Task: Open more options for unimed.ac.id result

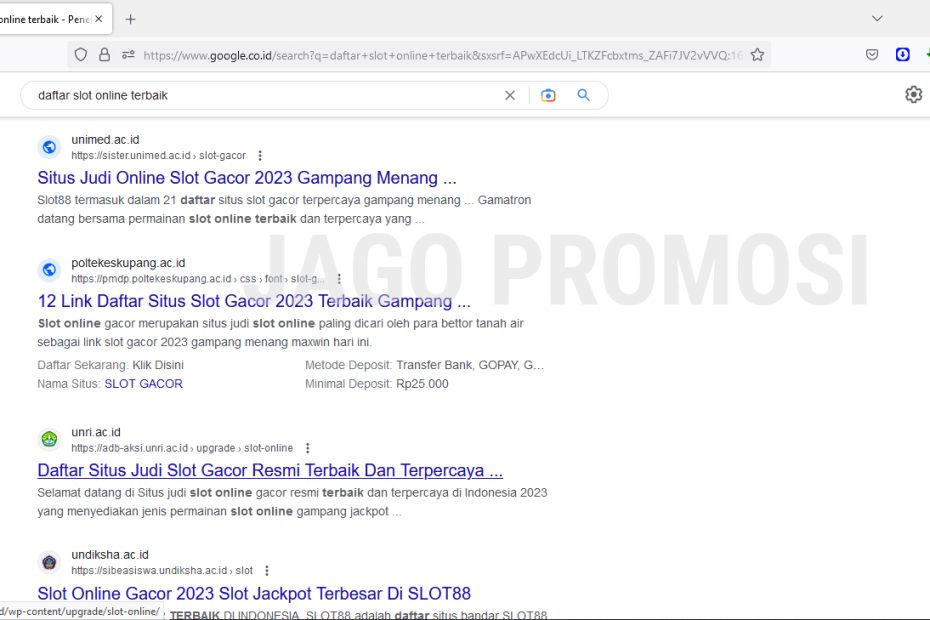Action: (260, 155)
